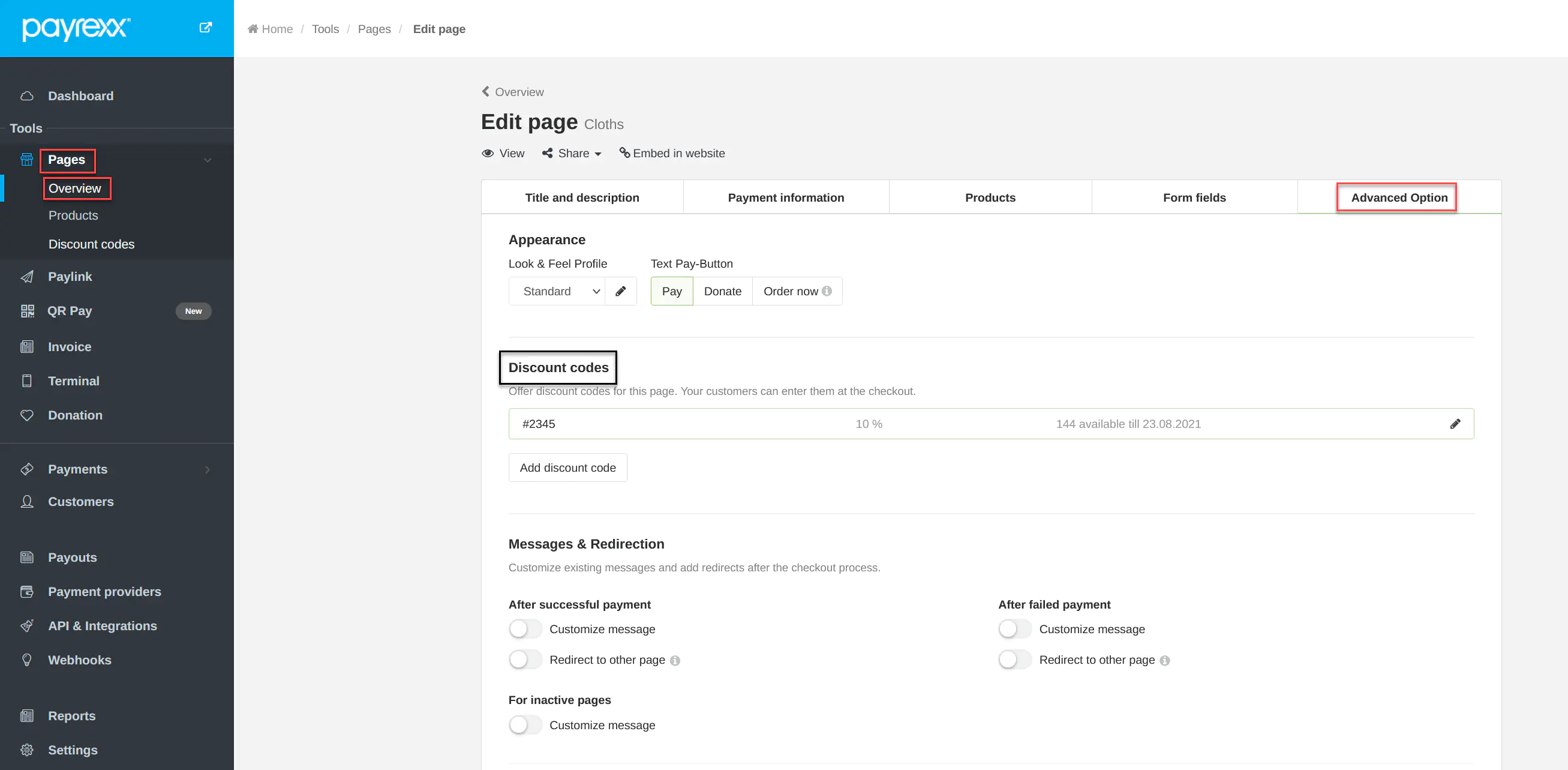Open the Payment information tab
Image resolution: width=1568 pixels, height=770 pixels.
[785, 197]
